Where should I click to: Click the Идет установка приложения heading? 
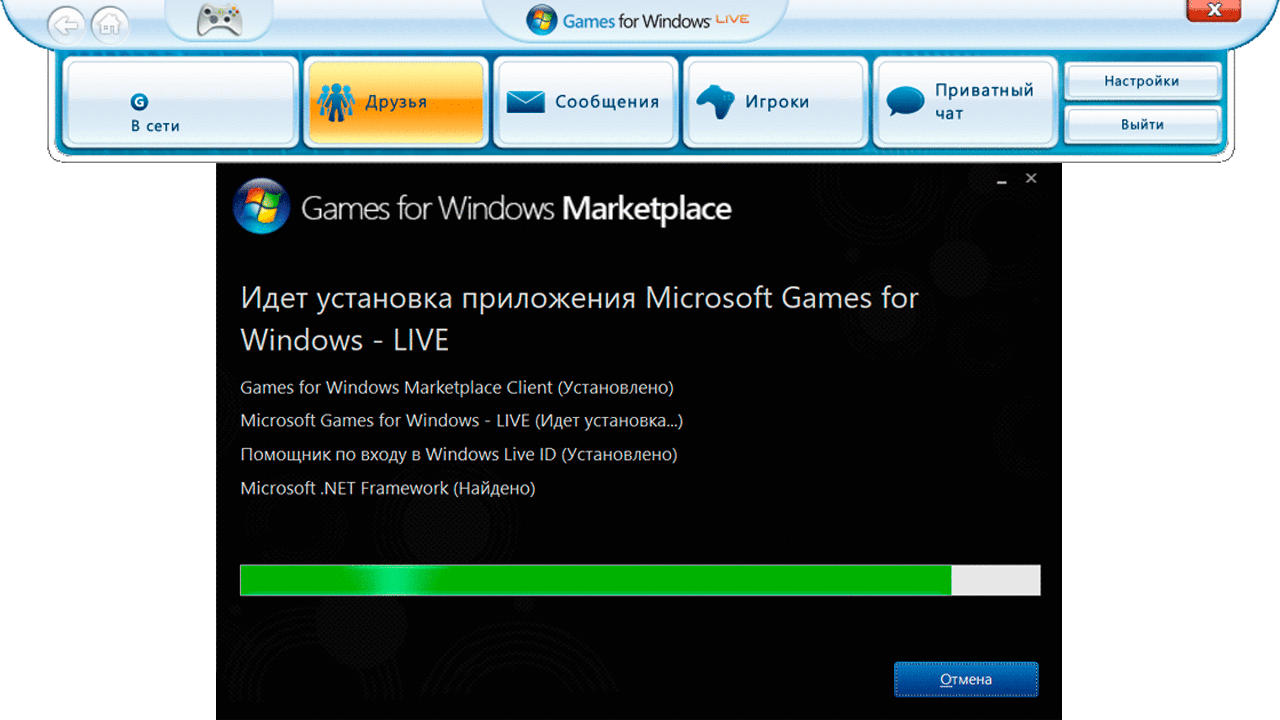click(x=580, y=319)
